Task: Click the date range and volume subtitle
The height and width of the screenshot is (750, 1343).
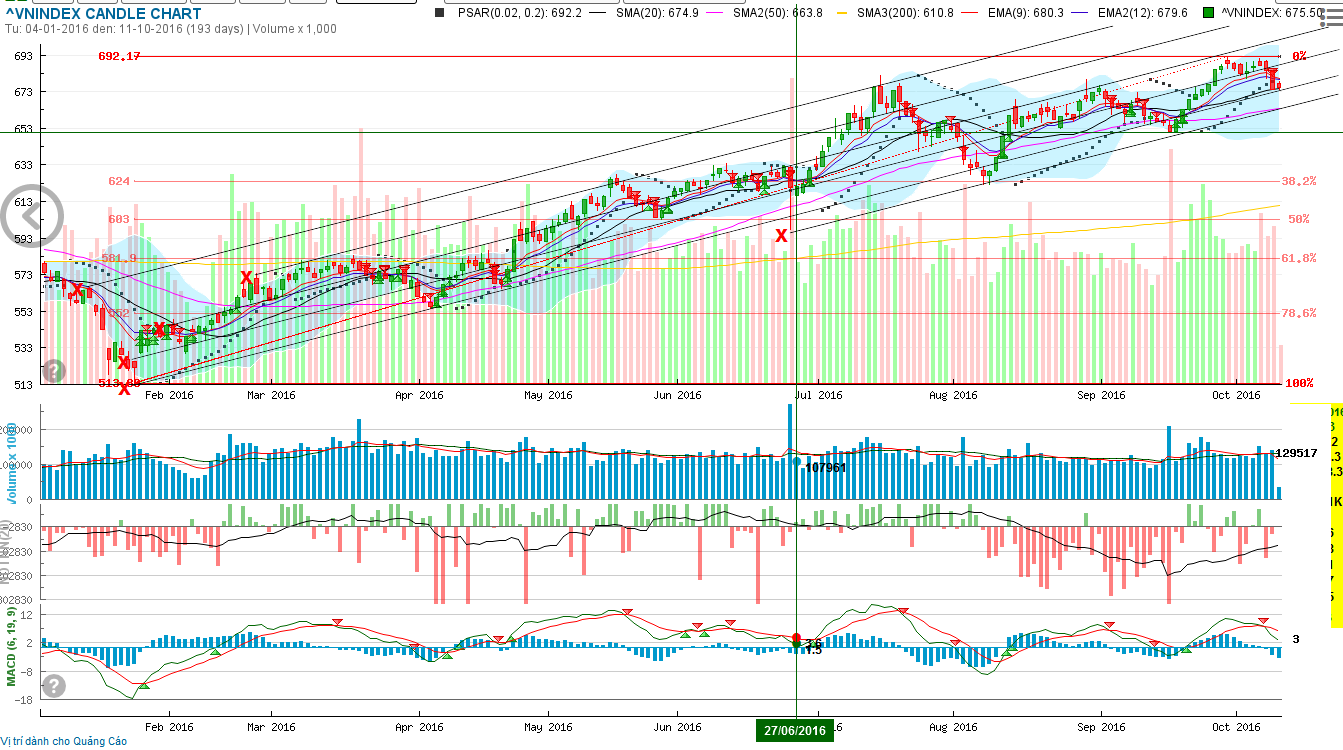Action: [x=171, y=29]
